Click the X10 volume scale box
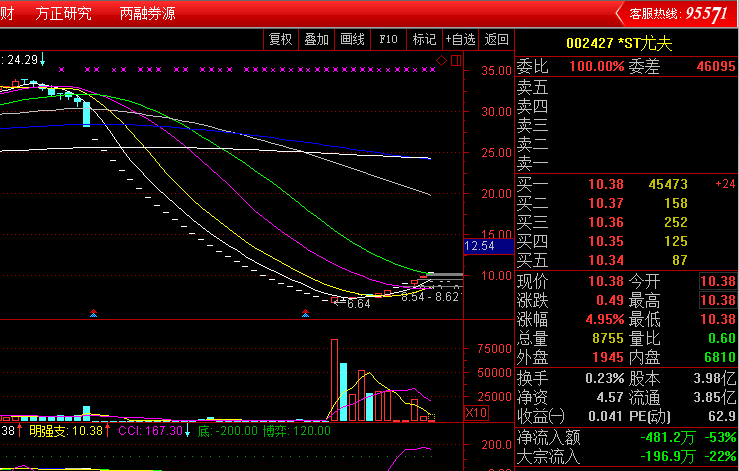Image resolution: width=739 pixels, height=471 pixels. pos(476,413)
